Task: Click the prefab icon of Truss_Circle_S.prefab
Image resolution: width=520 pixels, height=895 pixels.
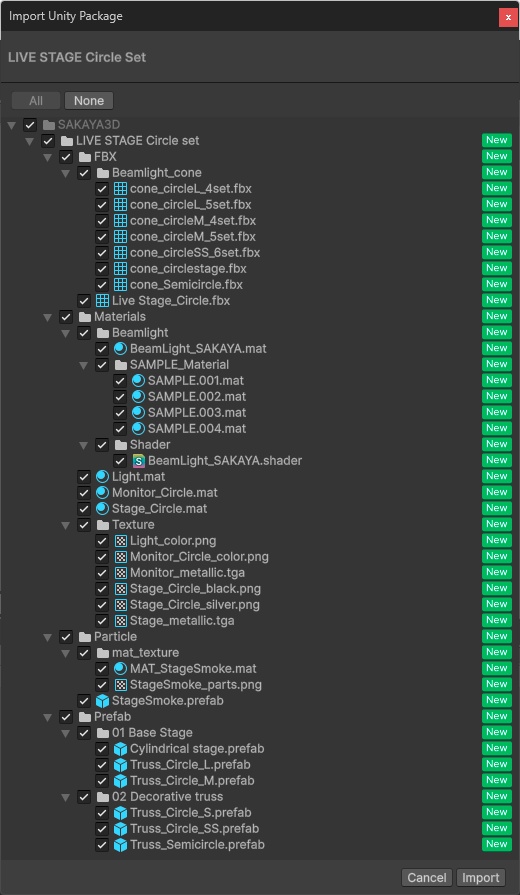Action: point(120,812)
